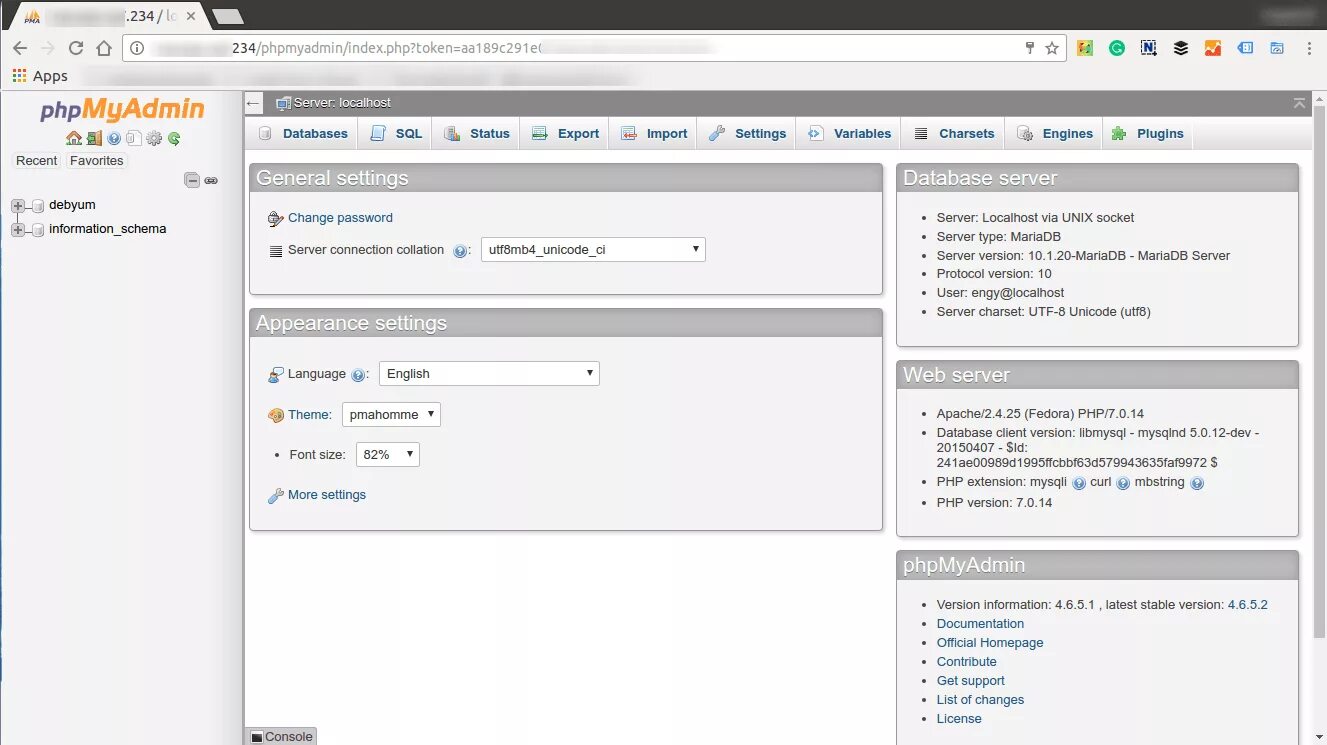
Task: Click the Change password link
Action: tap(340, 218)
